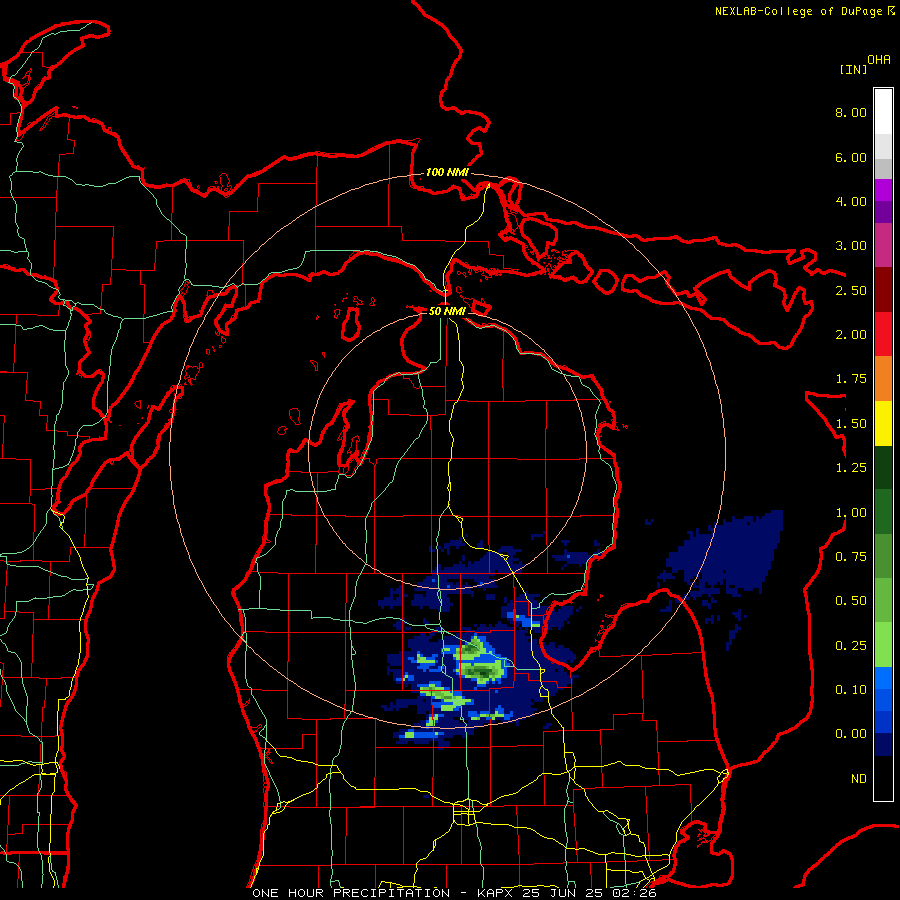This screenshot has width=900, height=900.
Task: Click the 0.00 legend value
Action: coord(851,734)
